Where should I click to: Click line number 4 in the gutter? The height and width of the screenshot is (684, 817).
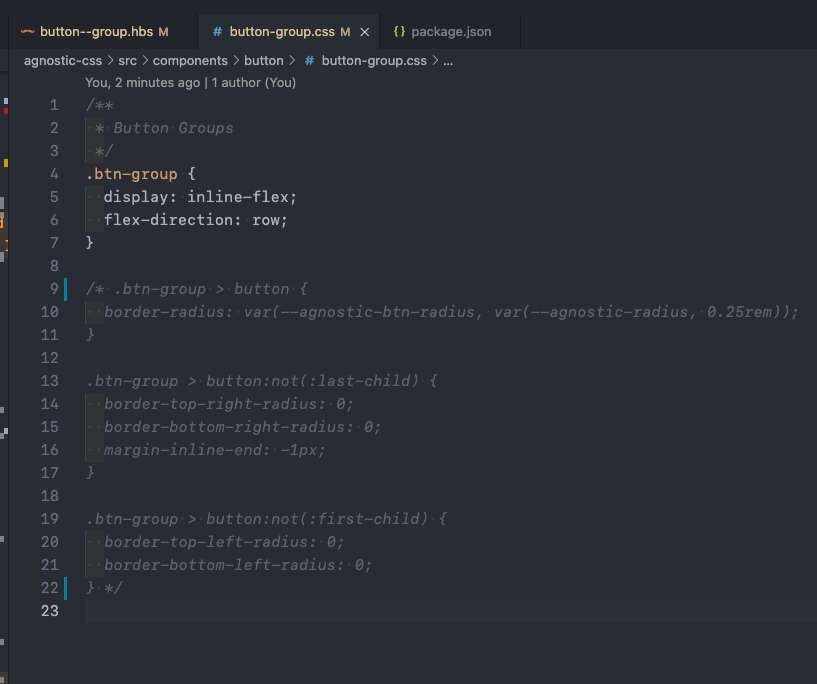54,174
